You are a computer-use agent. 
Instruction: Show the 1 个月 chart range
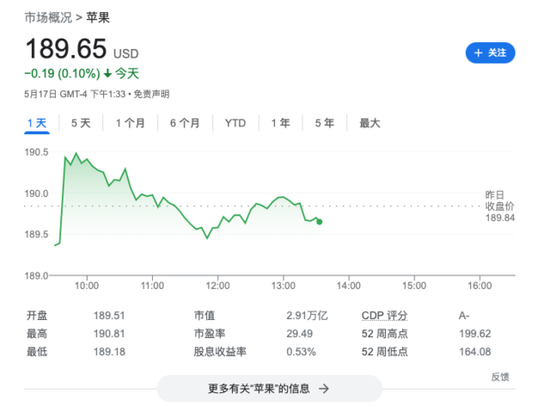(130, 123)
